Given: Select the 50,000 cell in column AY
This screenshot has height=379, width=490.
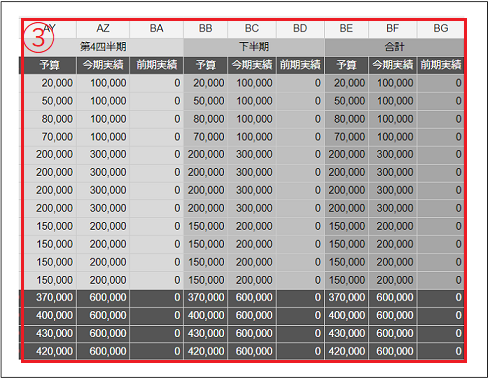Looking at the screenshot, I should pos(50,101).
